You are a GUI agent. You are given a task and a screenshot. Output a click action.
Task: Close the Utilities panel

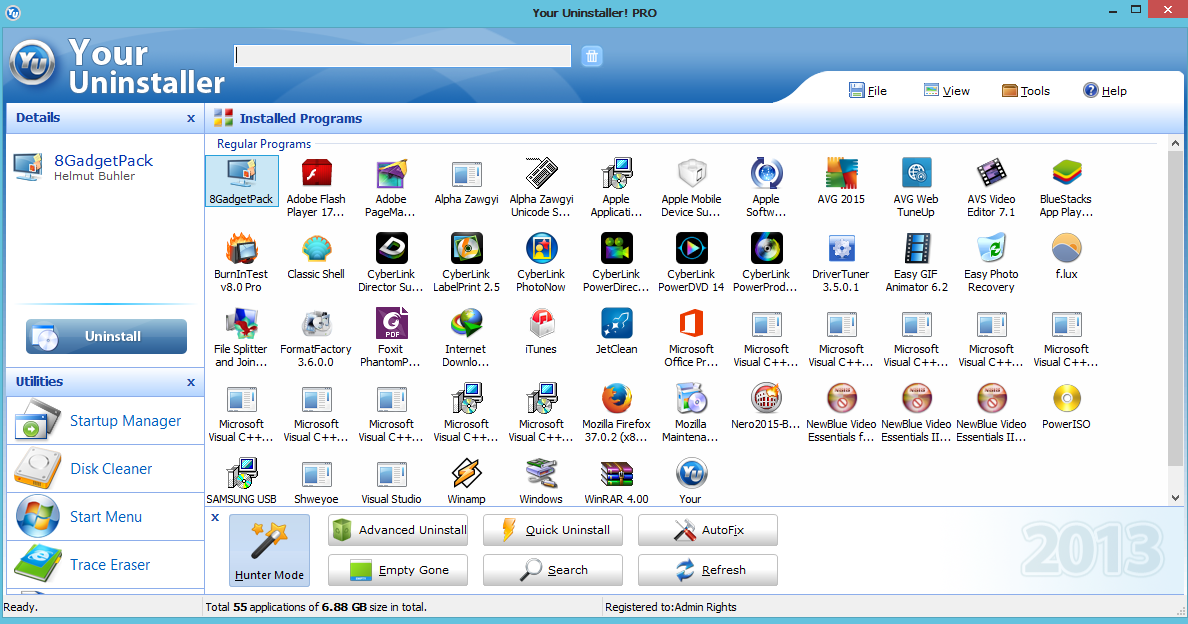tap(191, 382)
